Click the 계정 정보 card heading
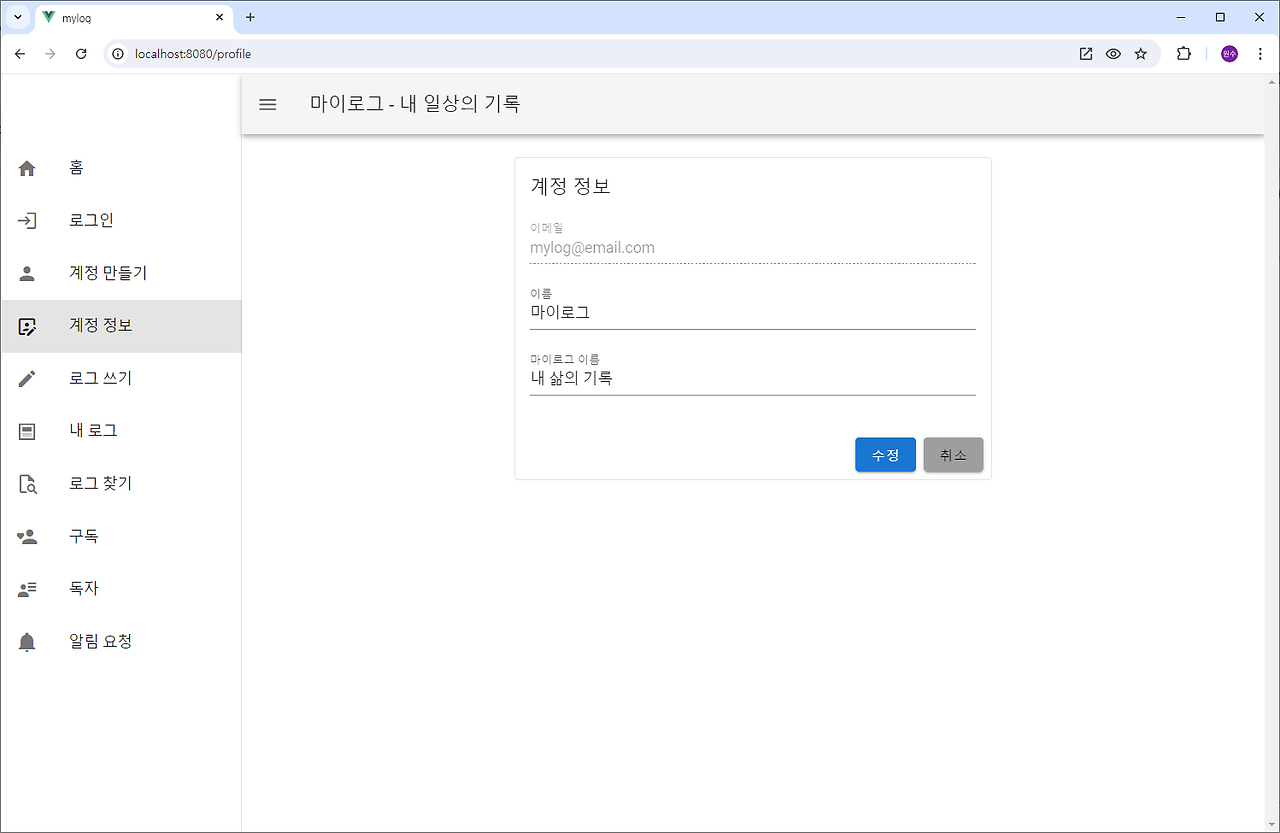Image resolution: width=1280 pixels, height=833 pixels. pos(570,186)
